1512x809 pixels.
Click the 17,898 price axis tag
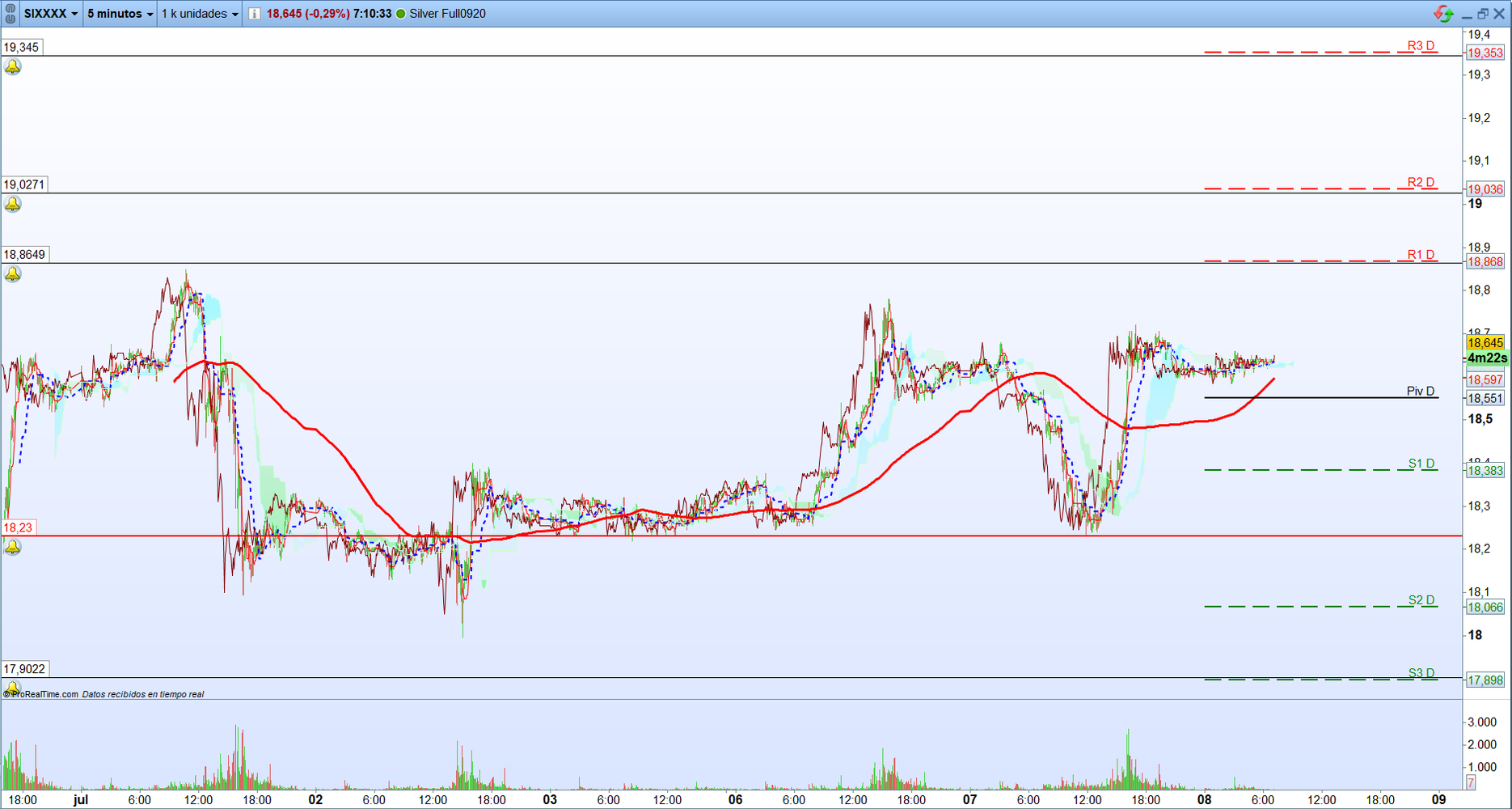point(1485,680)
